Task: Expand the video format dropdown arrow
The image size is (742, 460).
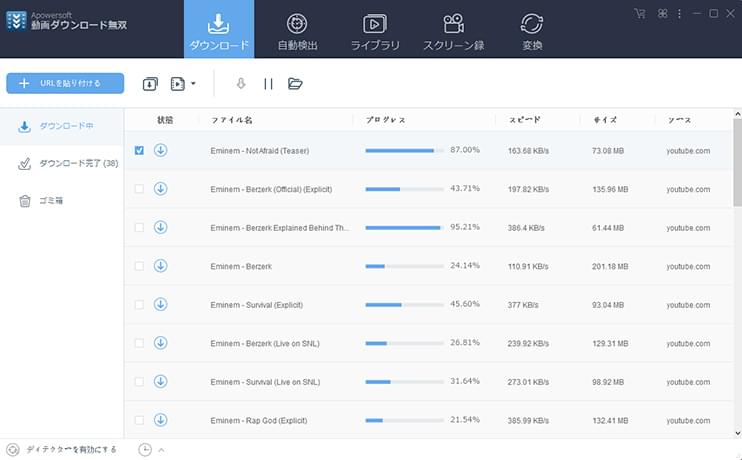Action: 193,84
